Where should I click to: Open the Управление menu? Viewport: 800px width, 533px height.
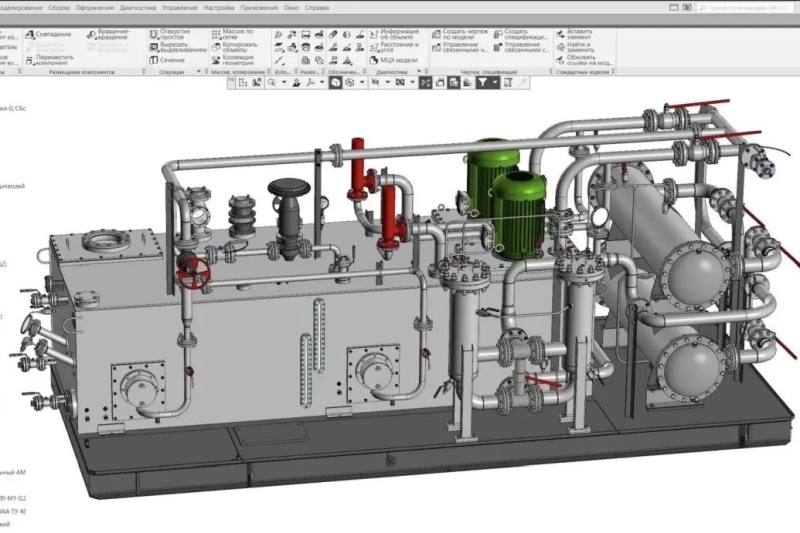click(x=180, y=8)
